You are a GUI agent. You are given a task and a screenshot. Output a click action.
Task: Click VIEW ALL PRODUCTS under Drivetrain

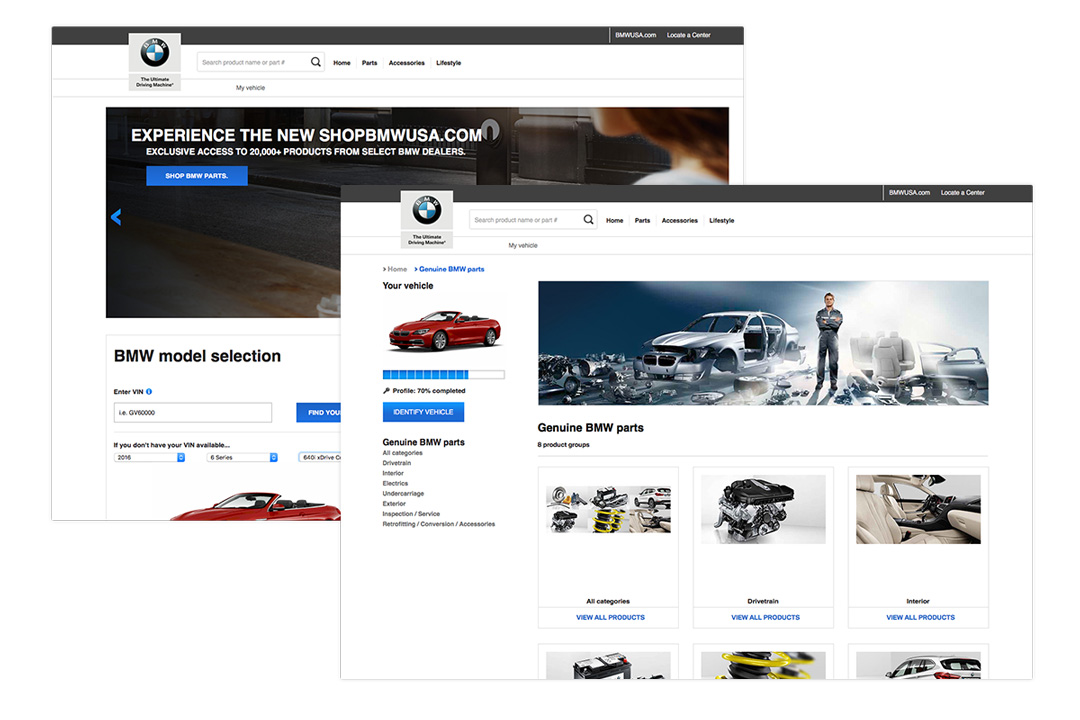[765, 617]
